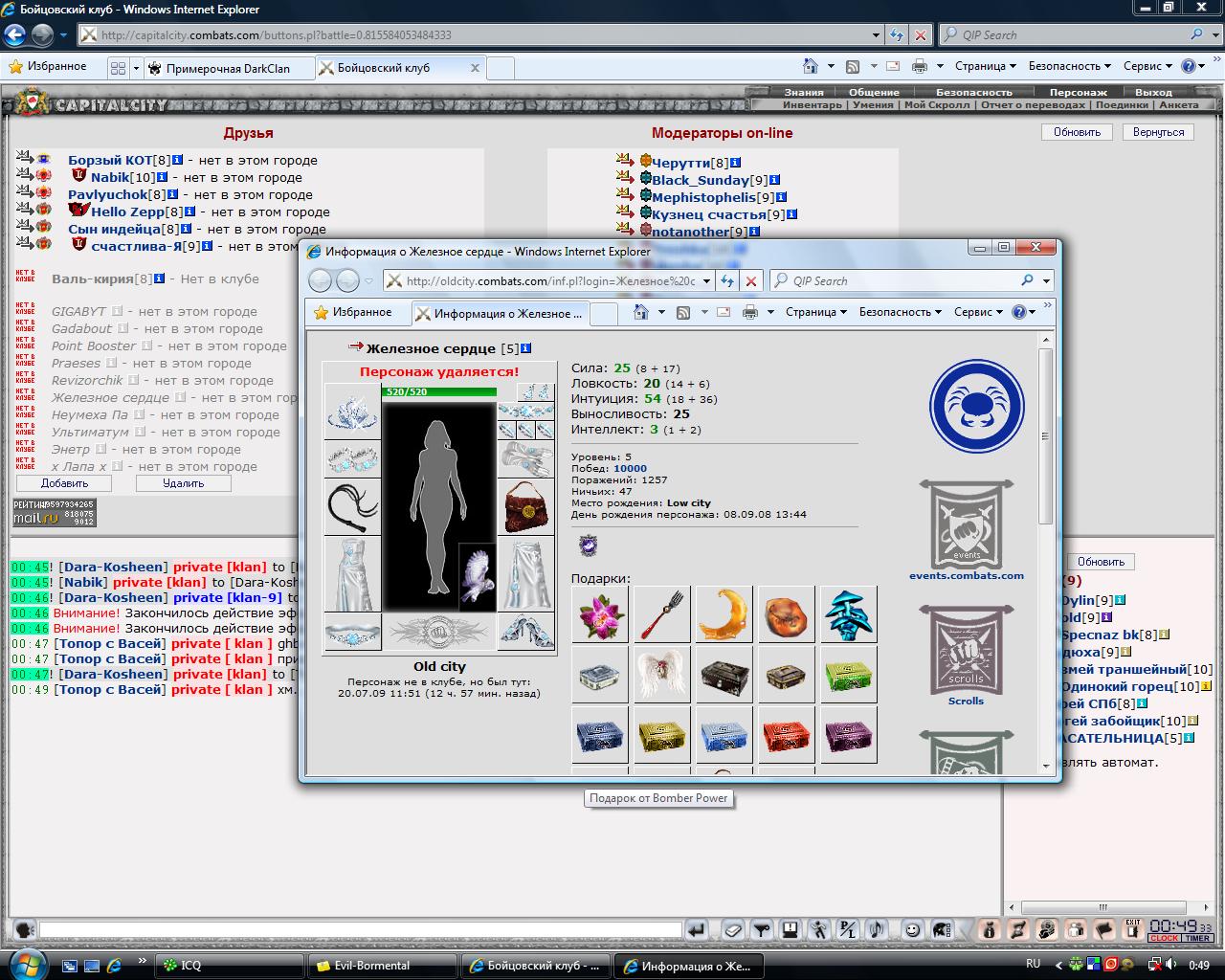Viewport: 1225px width, 980px height.
Task: Toggle the CLOCK mode on timer widget
Action: (1165, 938)
